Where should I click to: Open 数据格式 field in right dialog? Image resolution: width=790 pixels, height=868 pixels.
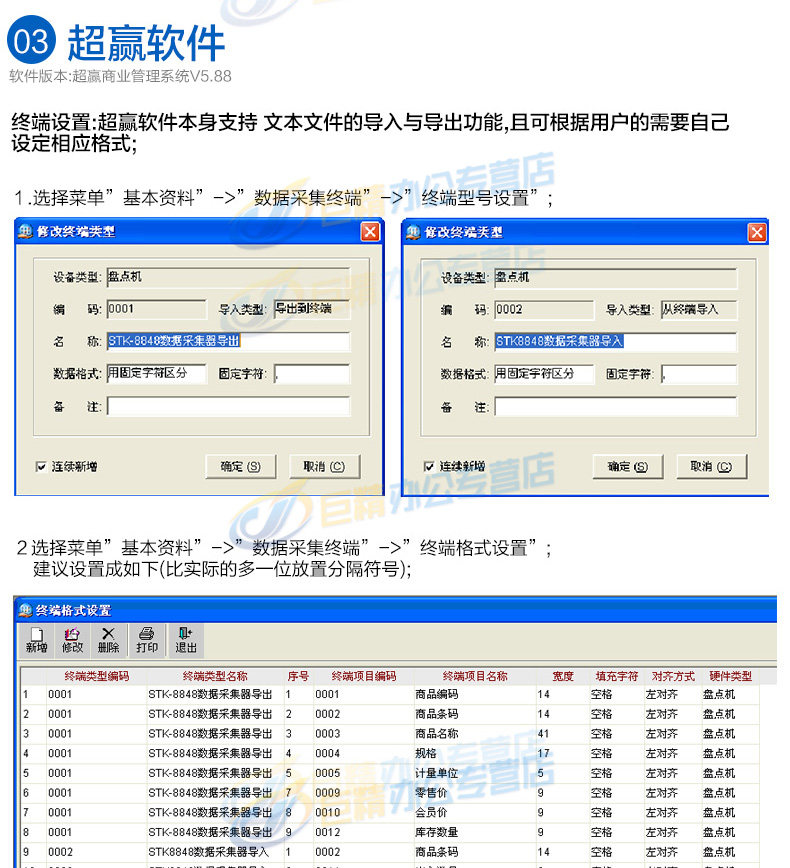pos(544,374)
